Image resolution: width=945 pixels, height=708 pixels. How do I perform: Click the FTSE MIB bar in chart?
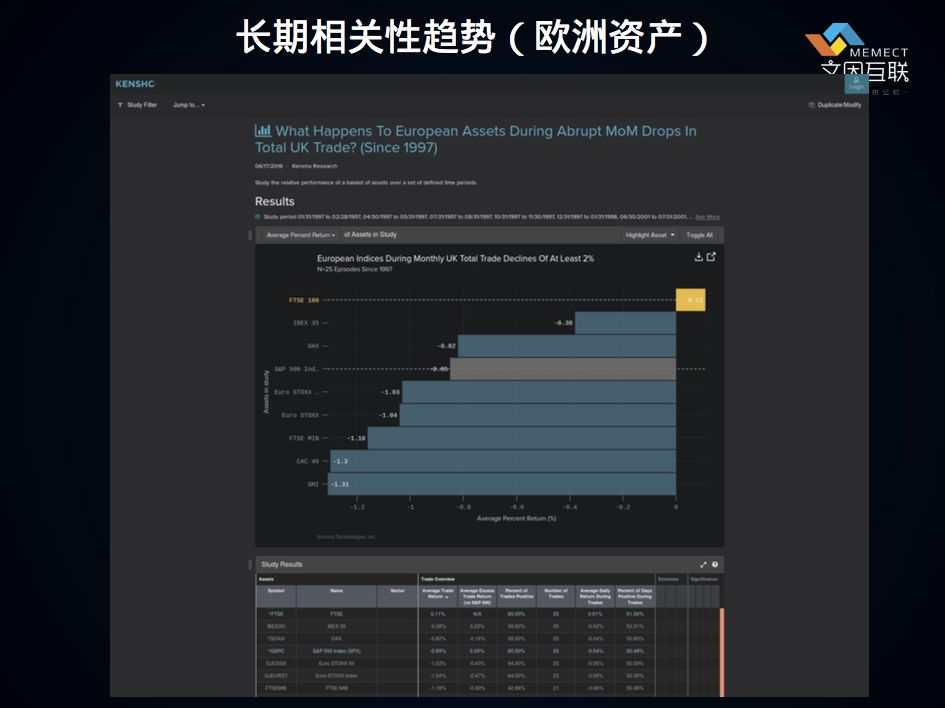521,438
